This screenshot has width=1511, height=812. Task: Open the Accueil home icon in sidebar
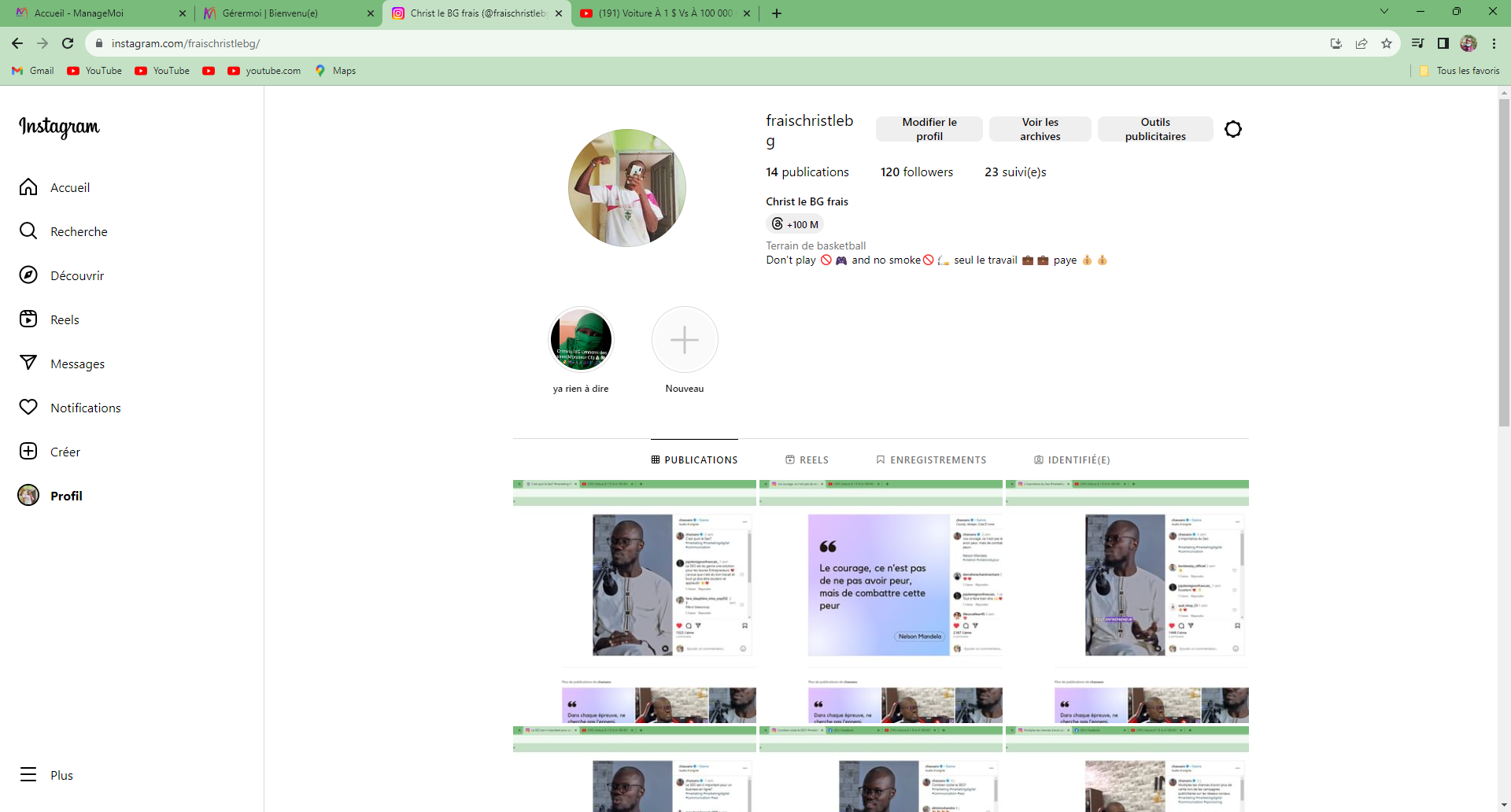click(x=28, y=187)
